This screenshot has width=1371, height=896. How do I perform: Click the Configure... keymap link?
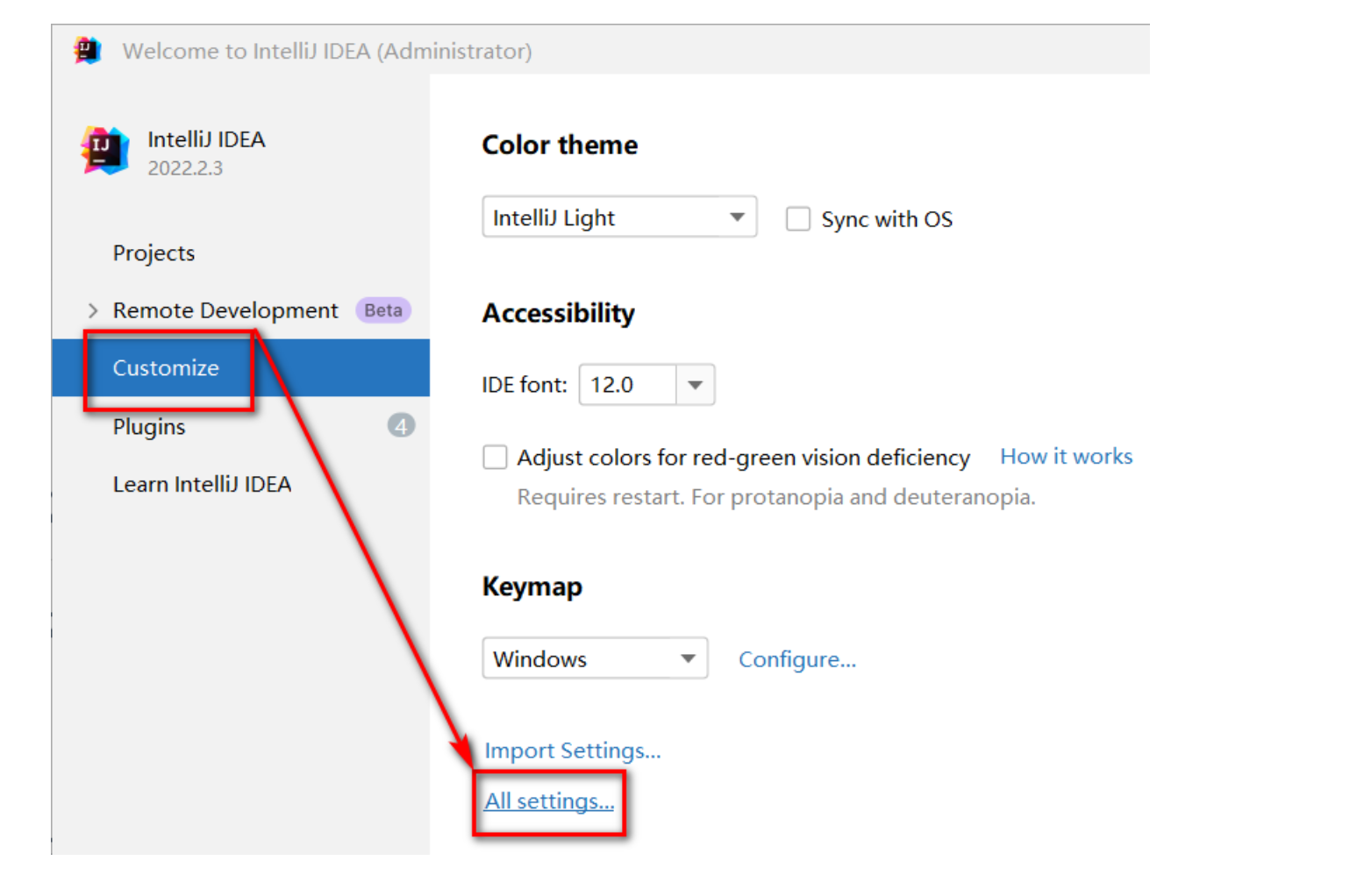click(x=797, y=659)
